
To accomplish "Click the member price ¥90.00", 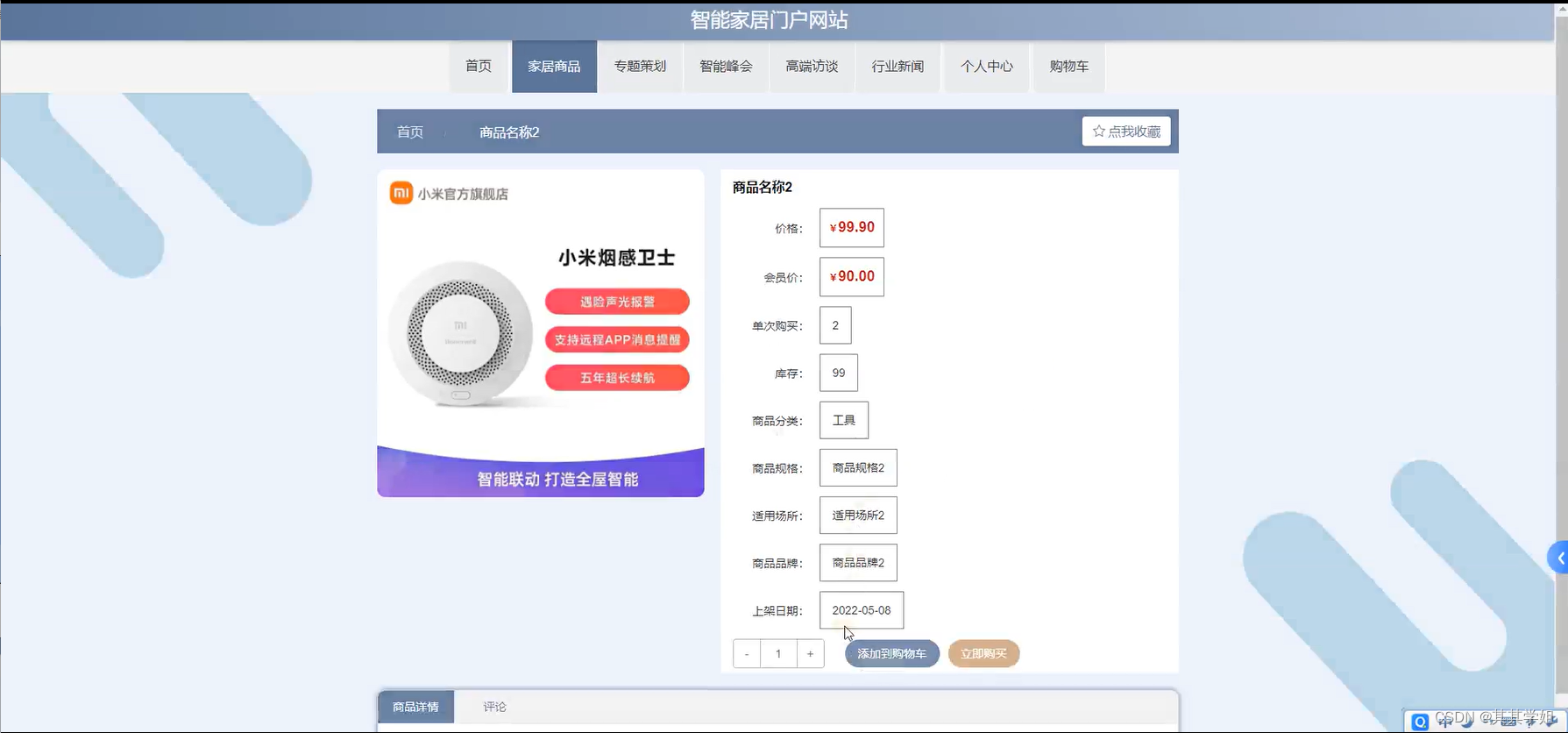I will (852, 277).
